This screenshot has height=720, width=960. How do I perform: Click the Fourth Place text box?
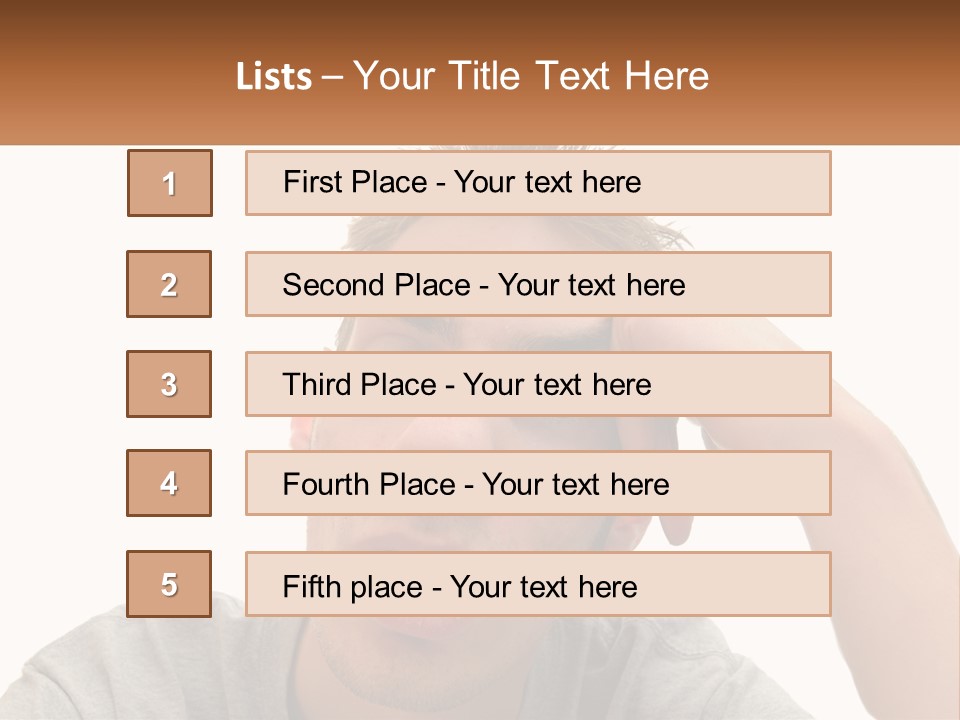(x=538, y=484)
